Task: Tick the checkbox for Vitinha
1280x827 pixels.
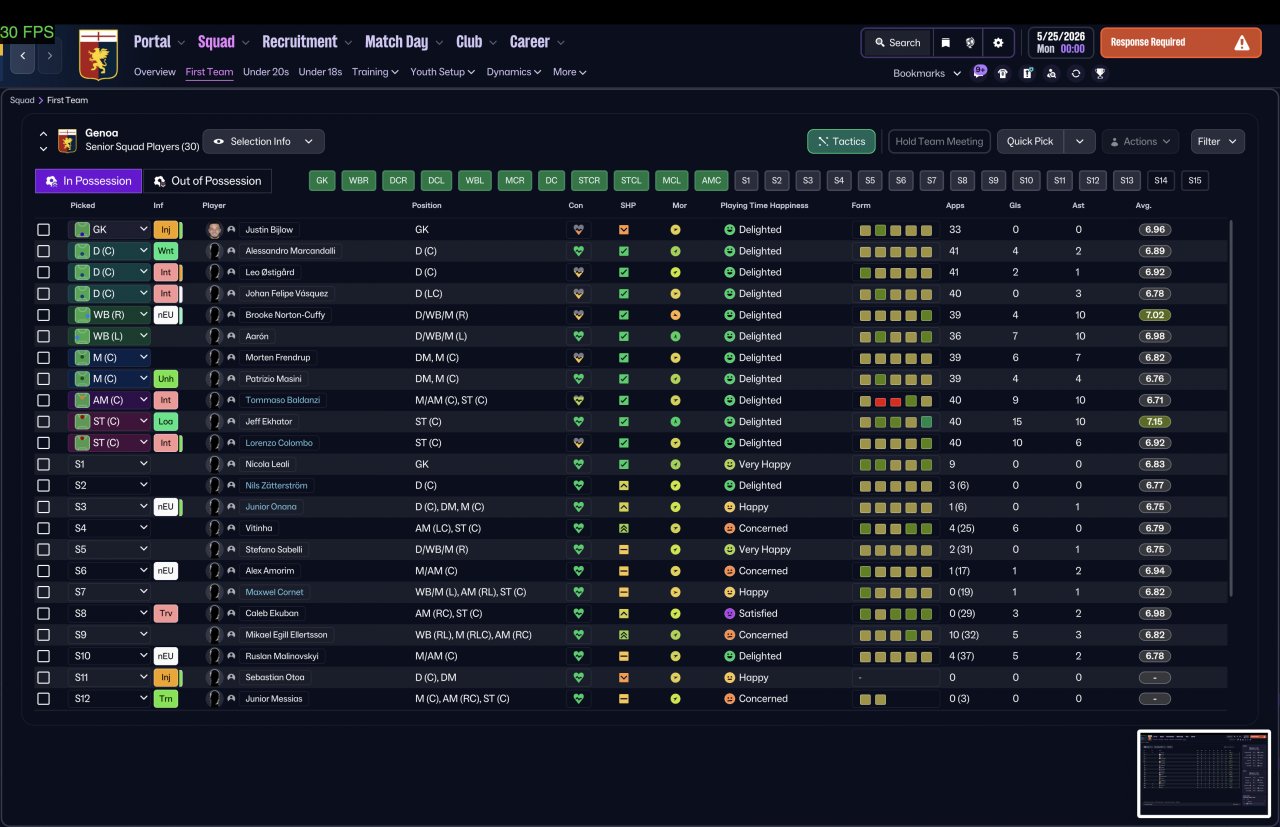Action: [43, 528]
